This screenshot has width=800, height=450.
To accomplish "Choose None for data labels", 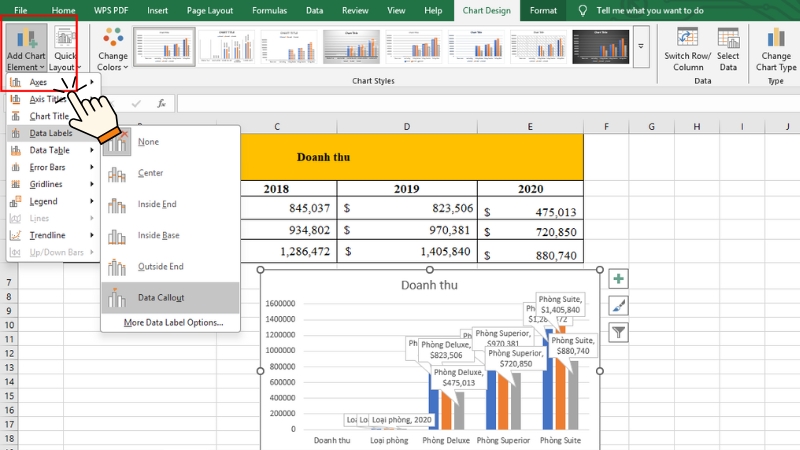I will pyautogui.click(x=170, y=142).
